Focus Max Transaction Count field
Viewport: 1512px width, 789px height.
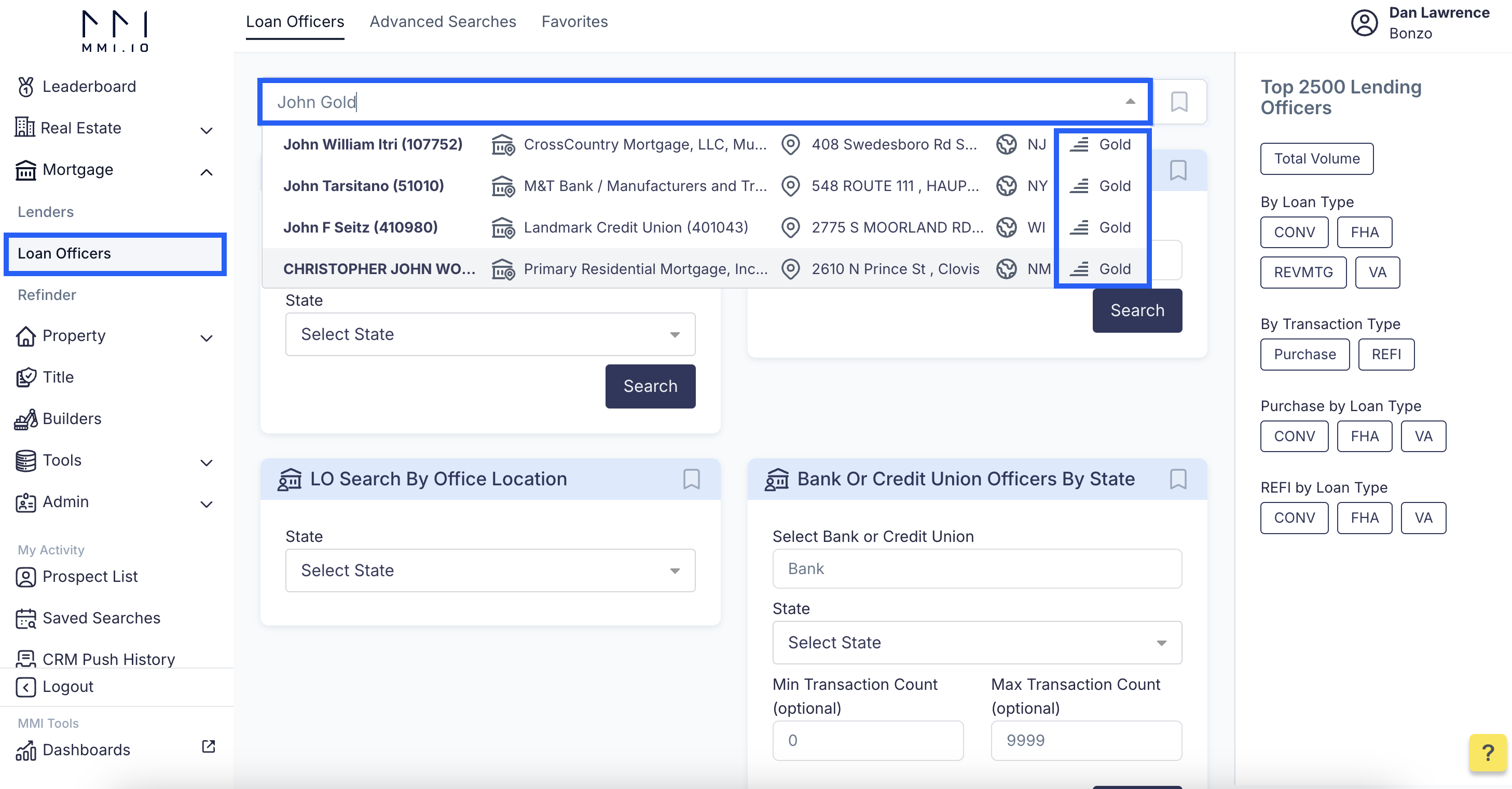(1086, 741)
